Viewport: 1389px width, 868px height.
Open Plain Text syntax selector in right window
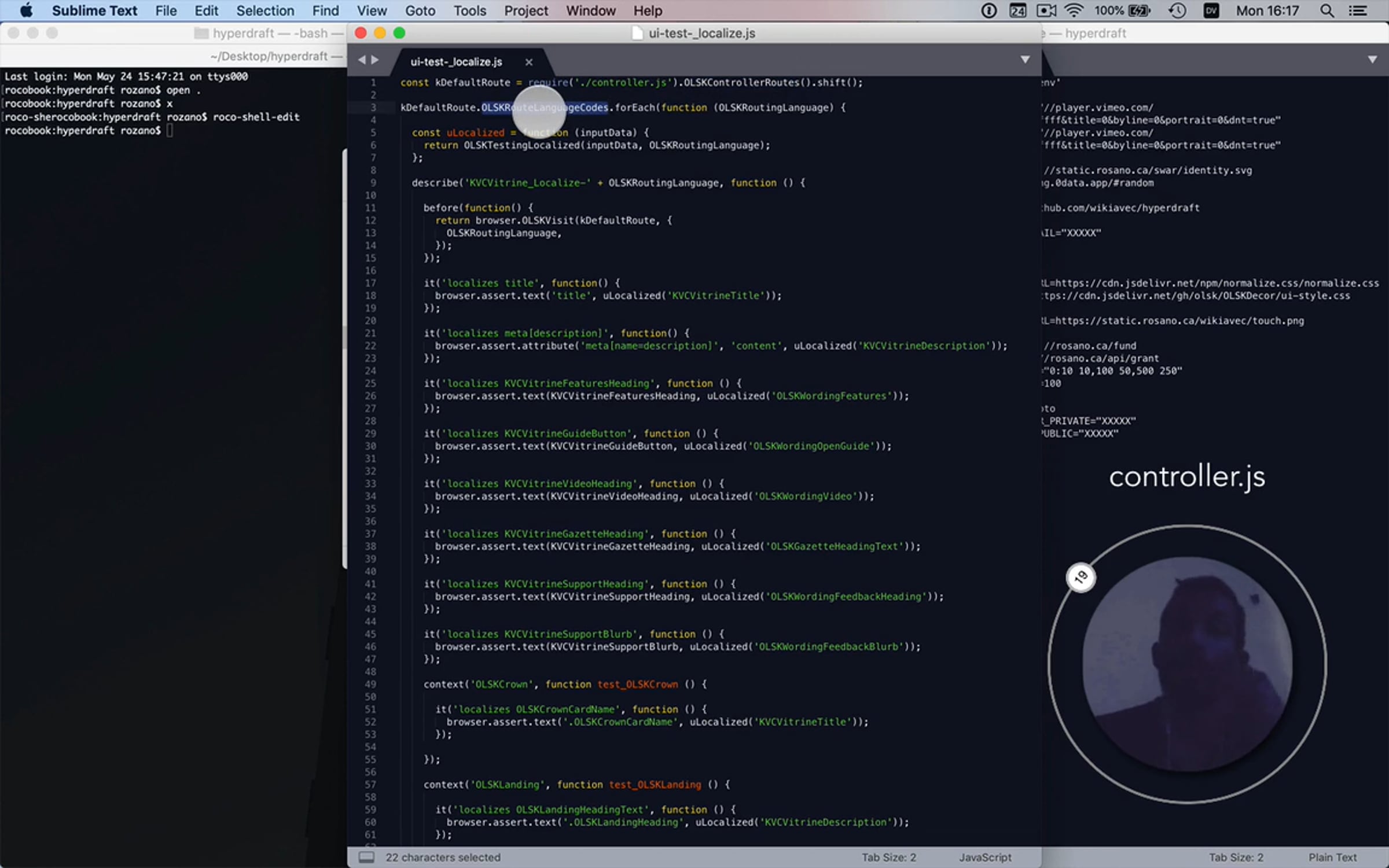[x=1333, y=857]
